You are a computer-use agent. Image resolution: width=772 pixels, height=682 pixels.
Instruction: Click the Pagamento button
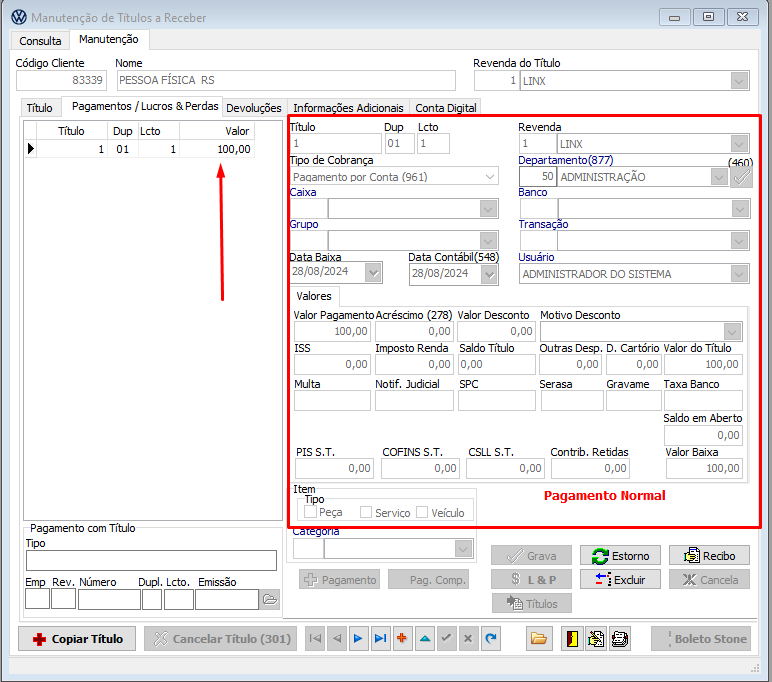[340, 580]
